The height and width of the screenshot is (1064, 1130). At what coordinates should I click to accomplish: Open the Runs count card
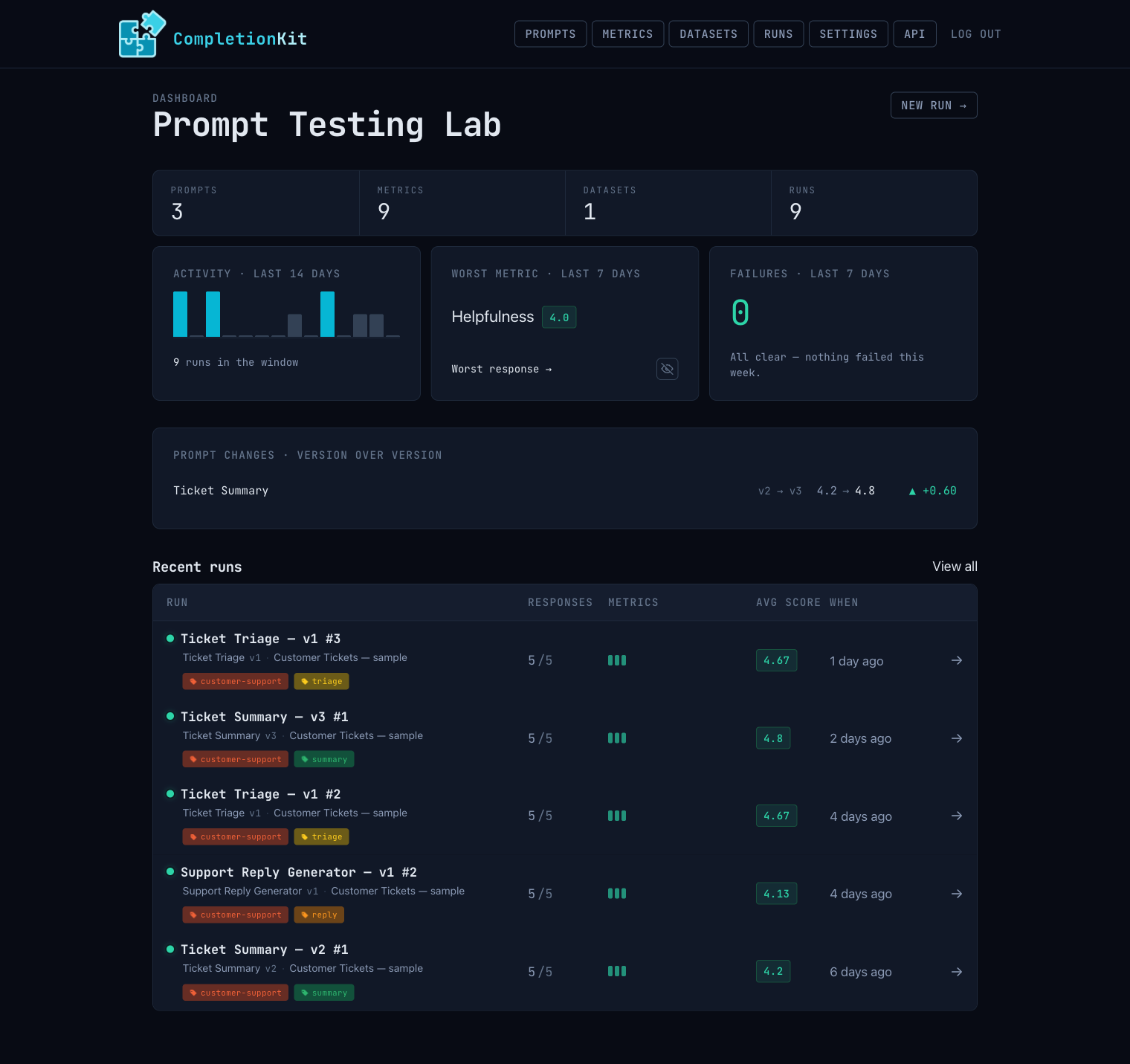coord(874,203)
